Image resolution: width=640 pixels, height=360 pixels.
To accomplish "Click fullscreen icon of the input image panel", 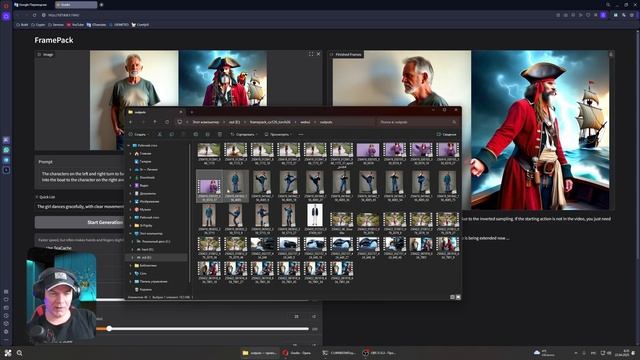I will (311, 54).
